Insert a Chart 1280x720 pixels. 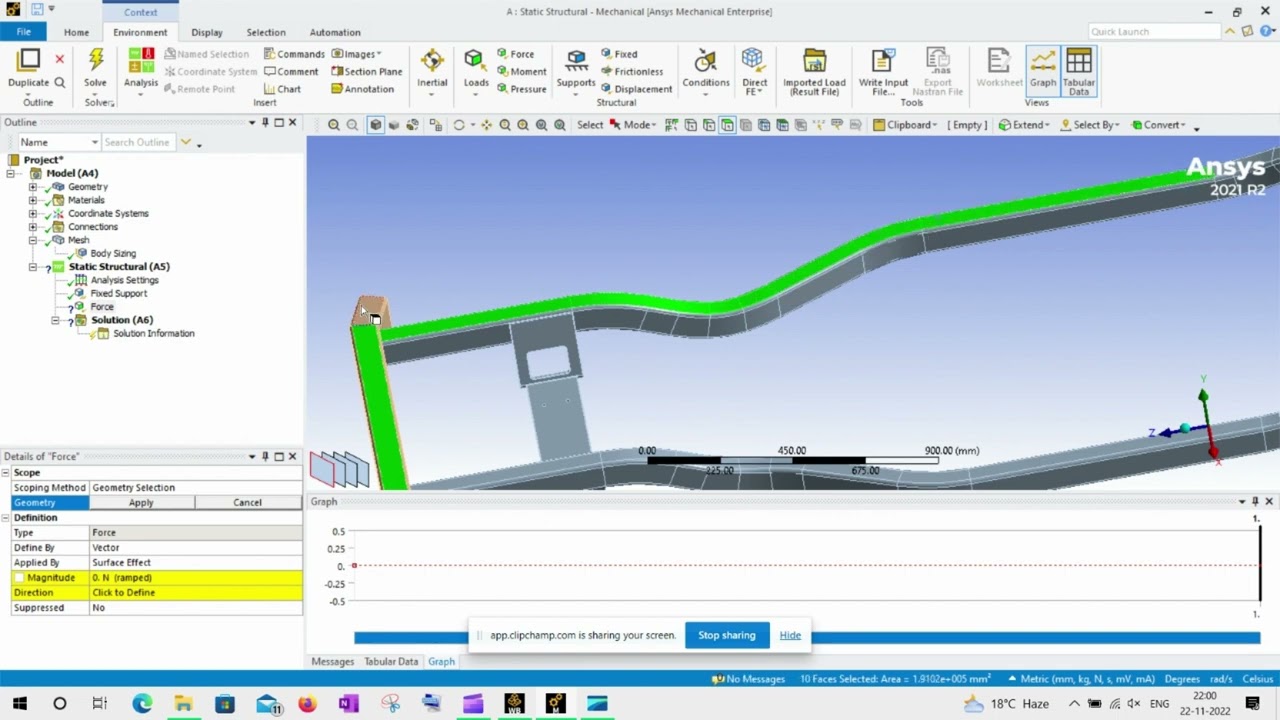pos(282,89)
